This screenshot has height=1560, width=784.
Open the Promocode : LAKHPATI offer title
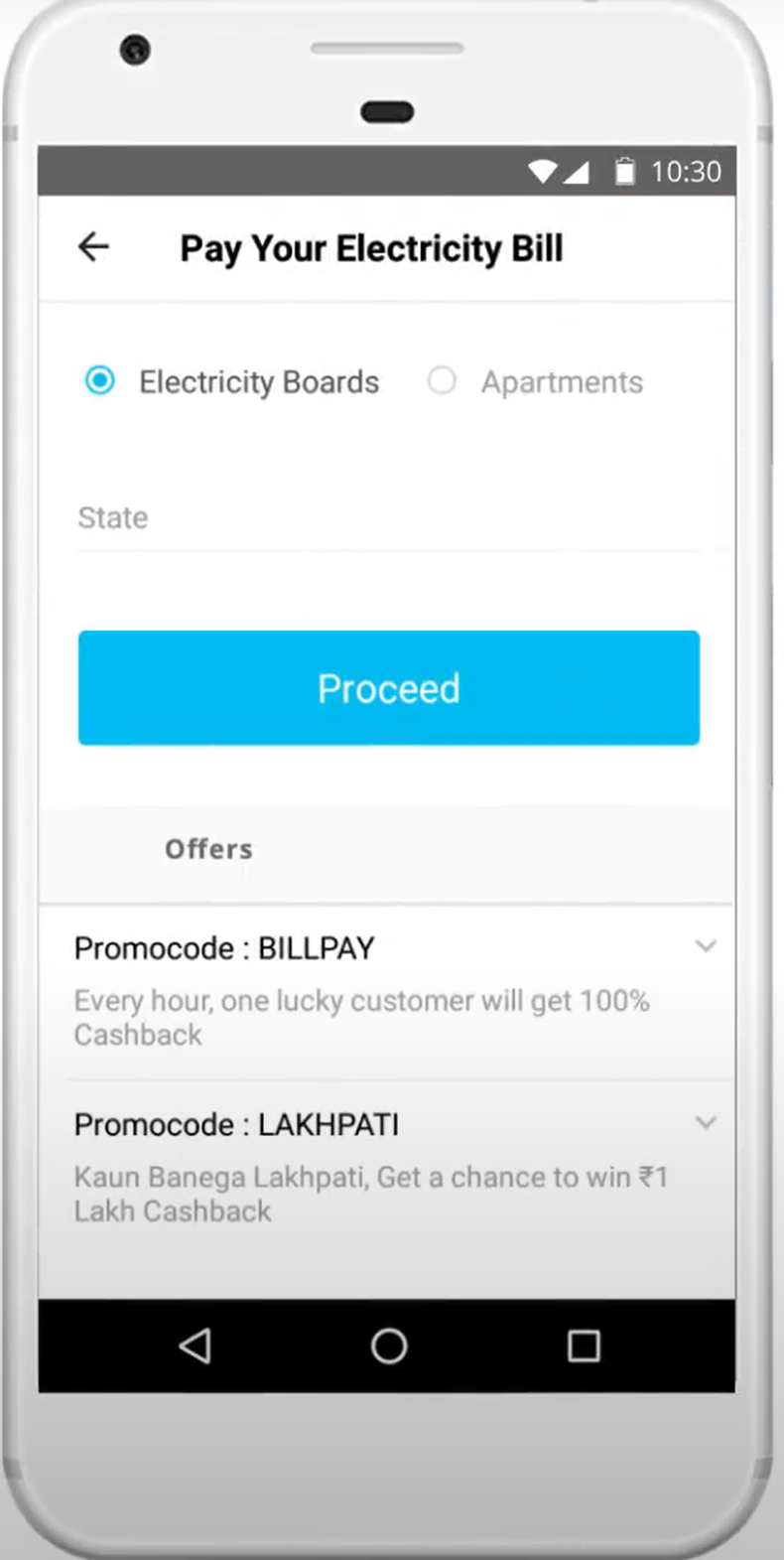(236, 1124)
